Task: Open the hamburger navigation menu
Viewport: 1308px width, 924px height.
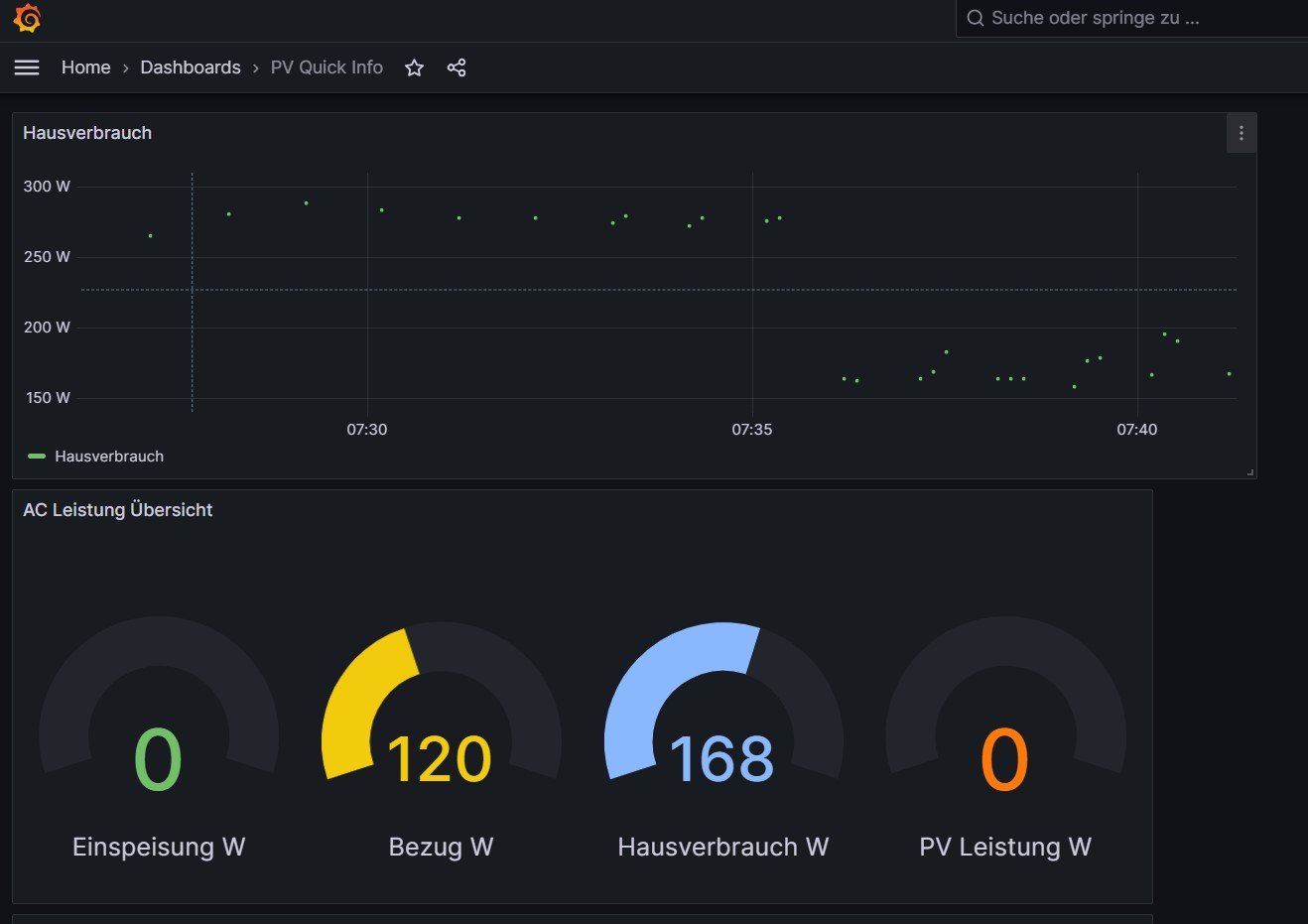Action: pos(27,67)
